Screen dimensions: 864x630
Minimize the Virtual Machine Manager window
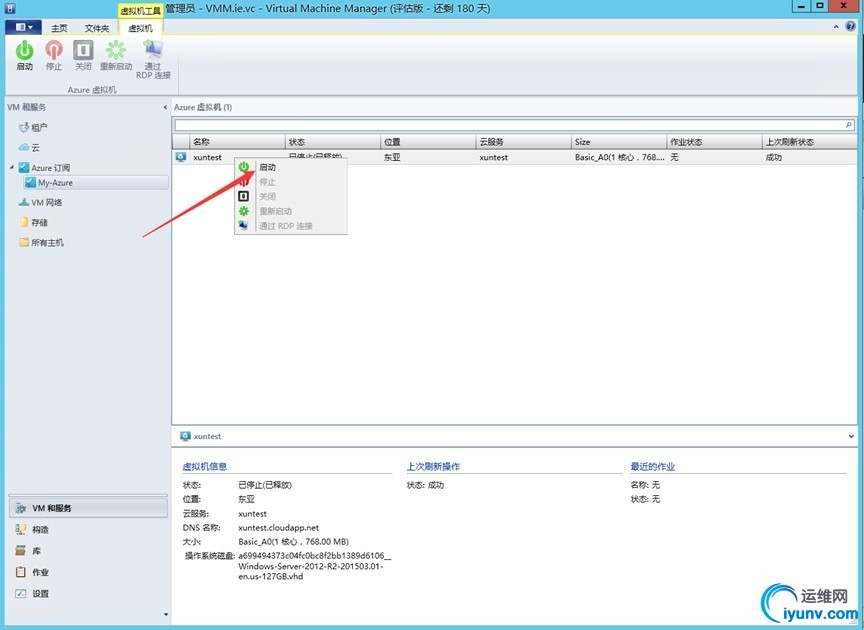click(801, 7)
